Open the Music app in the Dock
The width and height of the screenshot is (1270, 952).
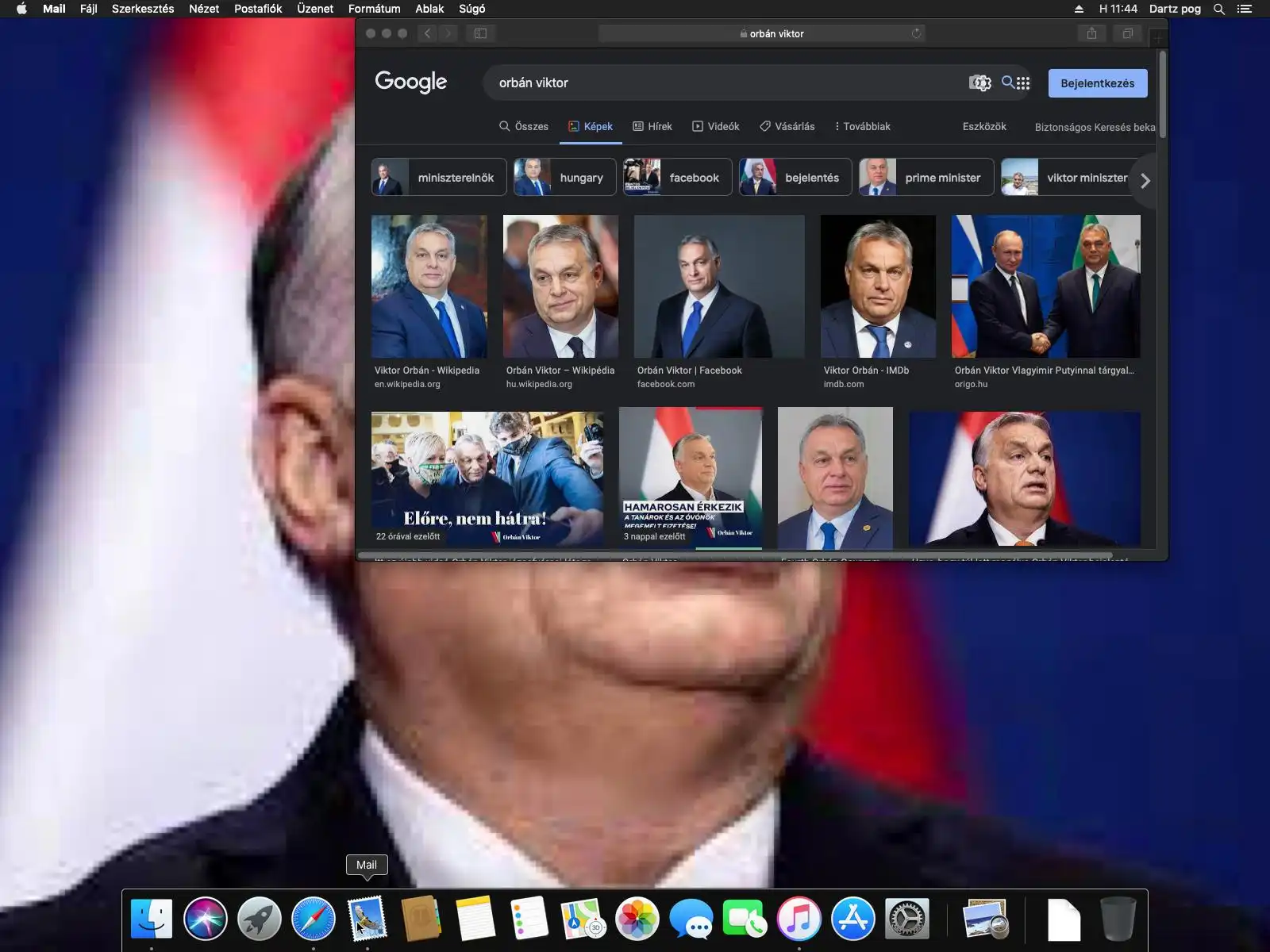[799, 919]
